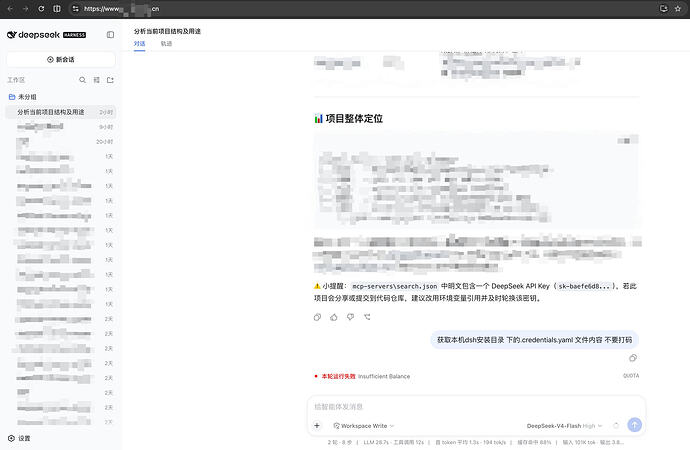Dislike the response with thumbs-down icon

pos(350,317)
